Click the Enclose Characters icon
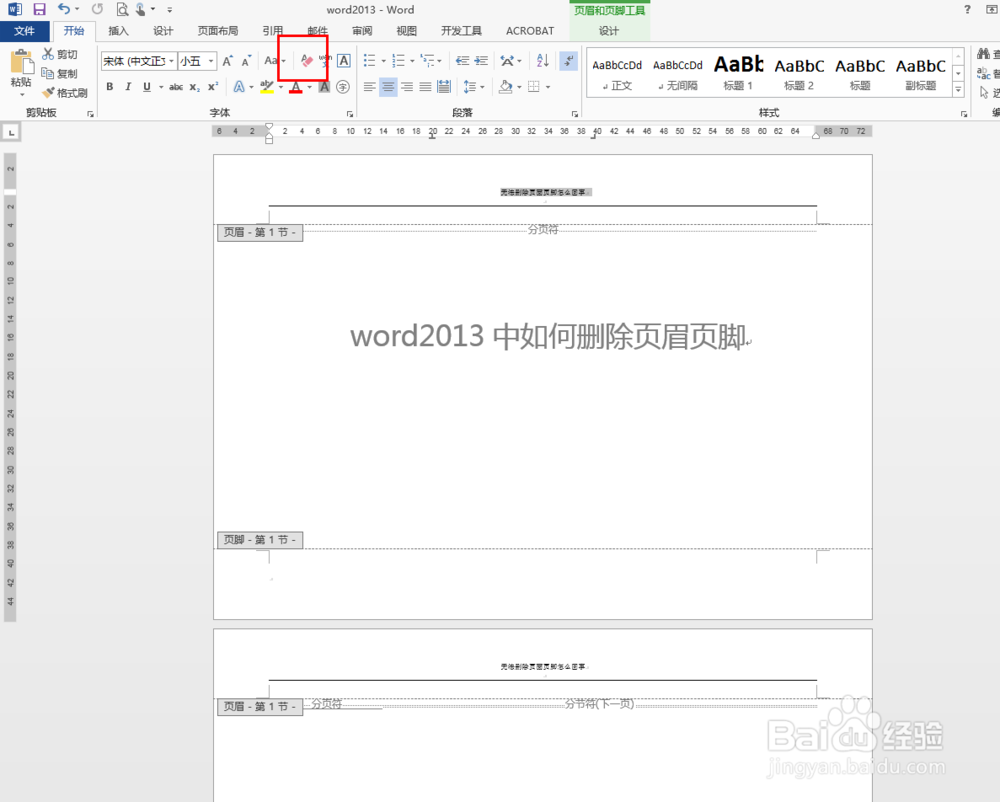The image size is (1000, 802). coord(343,87)
